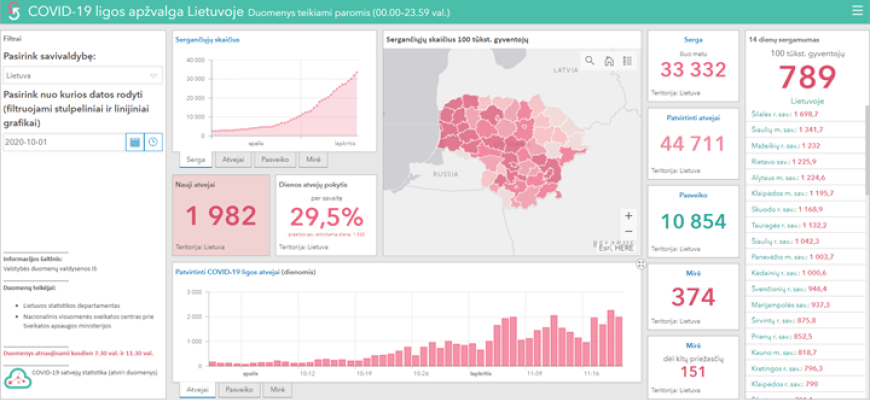Viewport: 870px width, 400px height.
Task: Open the map legend list icon
Action: pyautogui.click(x=627, y=61)
